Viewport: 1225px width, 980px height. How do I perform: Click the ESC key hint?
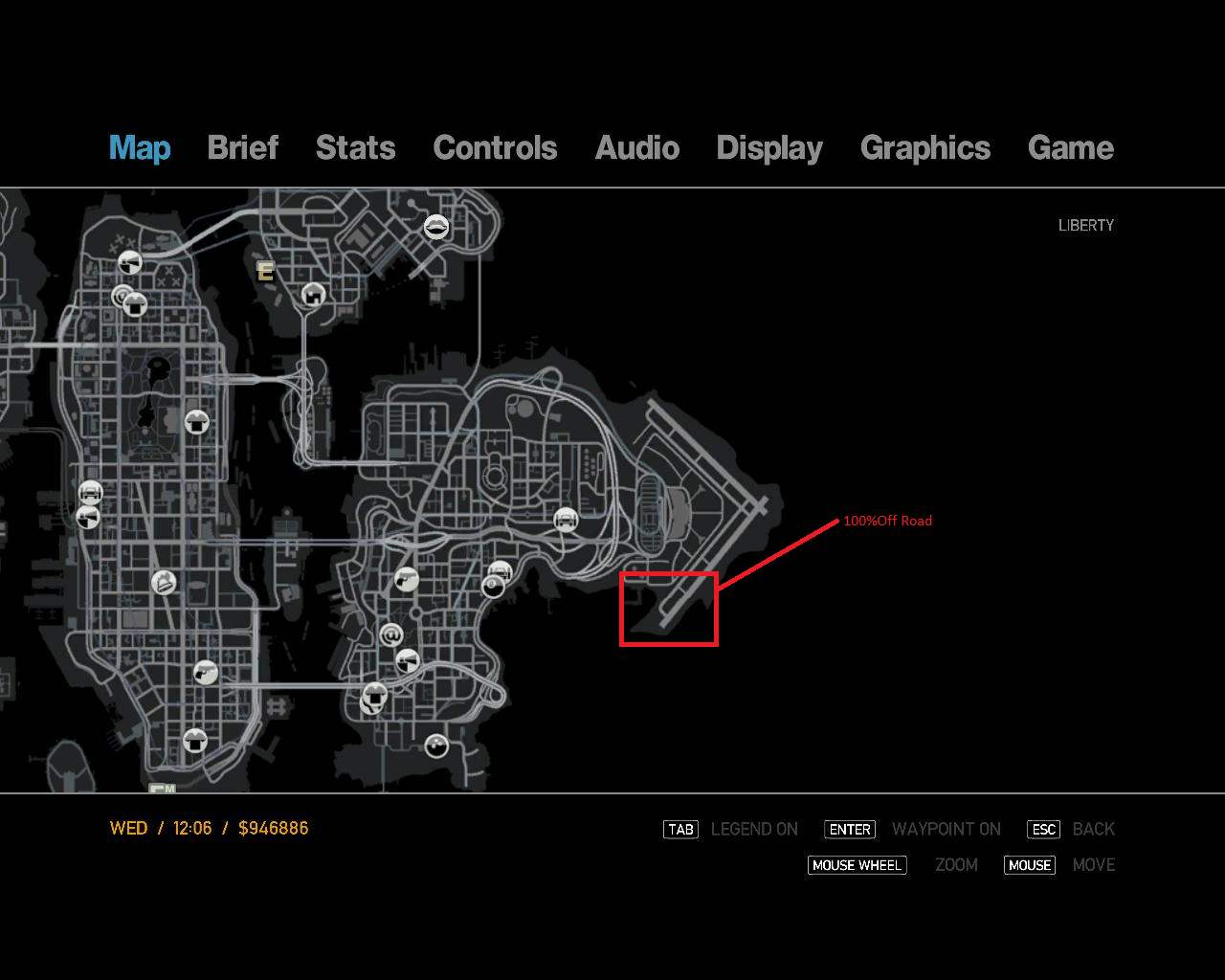pos(1044,829)
